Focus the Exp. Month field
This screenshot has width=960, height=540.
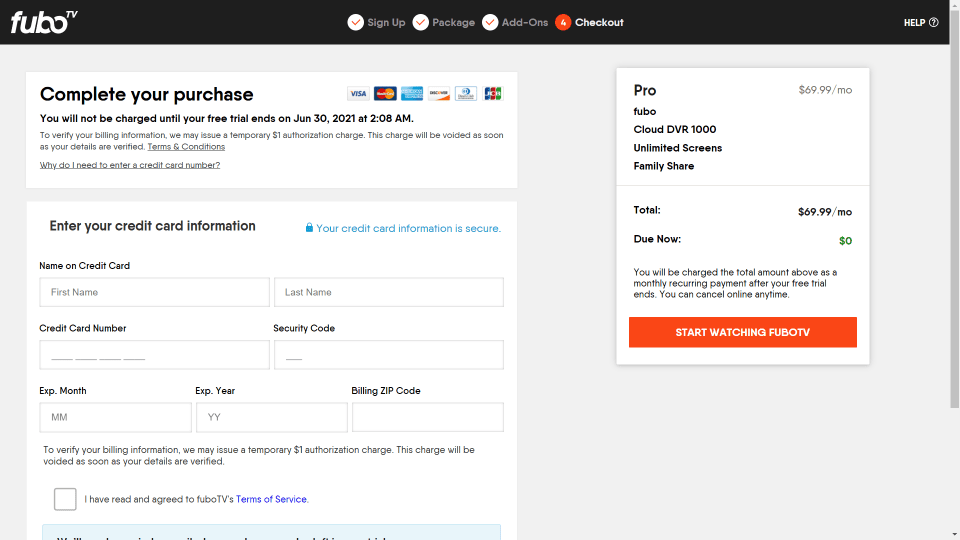(x=116, y=418)
